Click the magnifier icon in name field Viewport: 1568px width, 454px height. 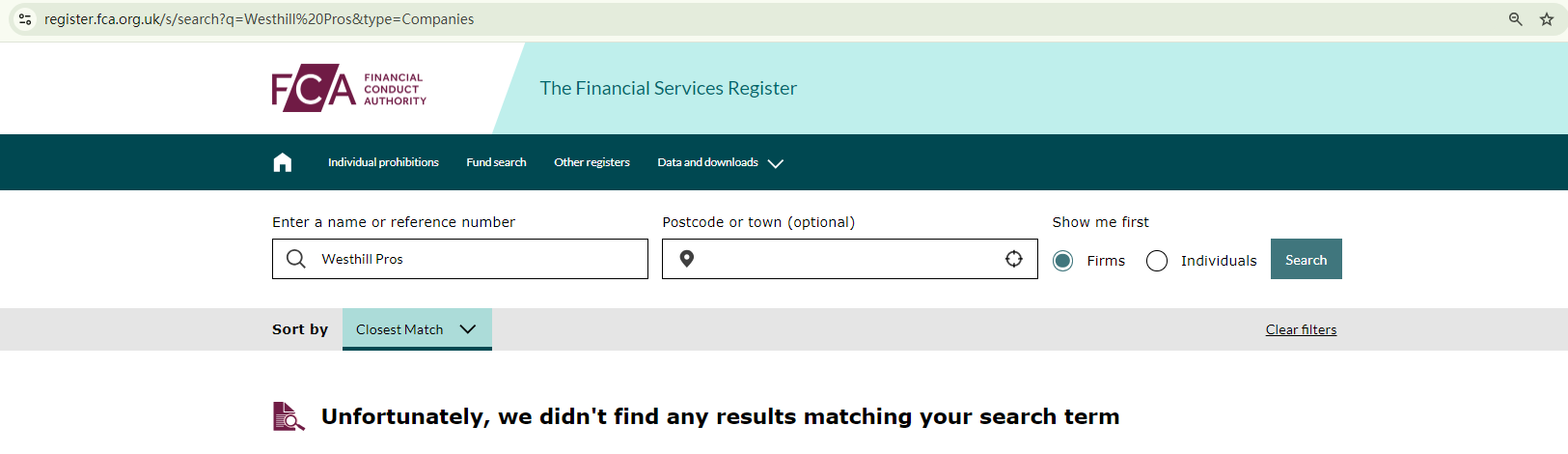coord(296,259)
